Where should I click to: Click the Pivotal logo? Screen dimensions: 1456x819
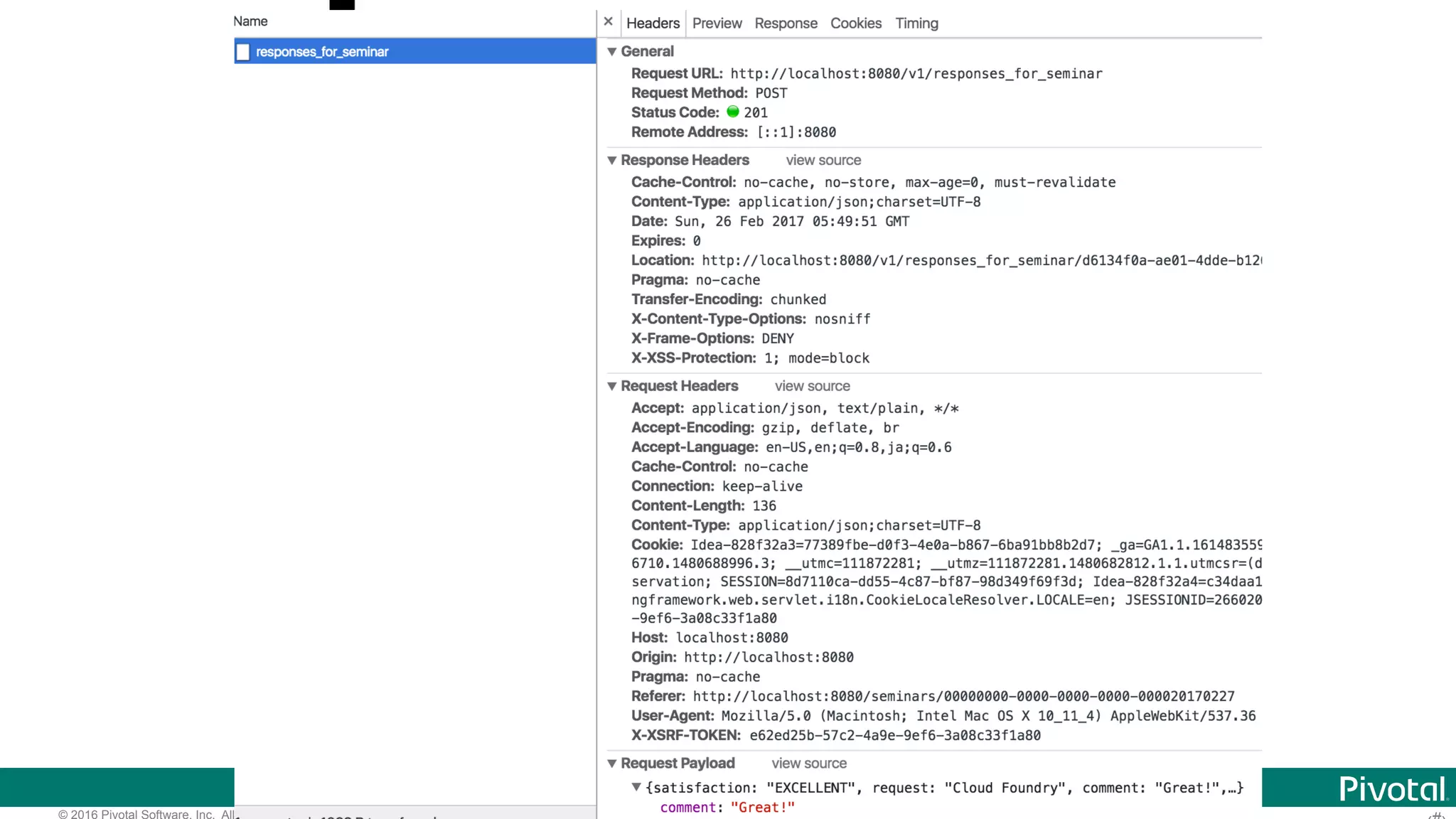(1392, 788)
